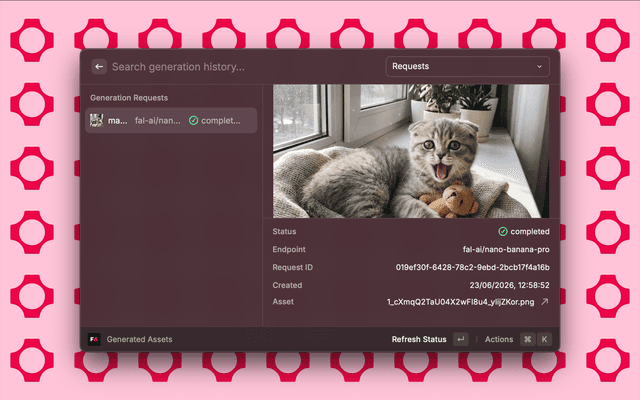Click the completed status check icon in details
Viewport: 640px width, 400px height.
(x=503, y=231)
